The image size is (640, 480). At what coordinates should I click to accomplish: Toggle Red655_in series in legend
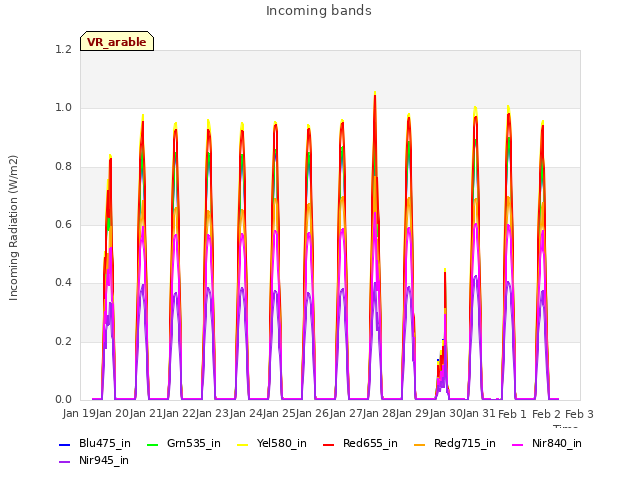(x=360, y=443)
